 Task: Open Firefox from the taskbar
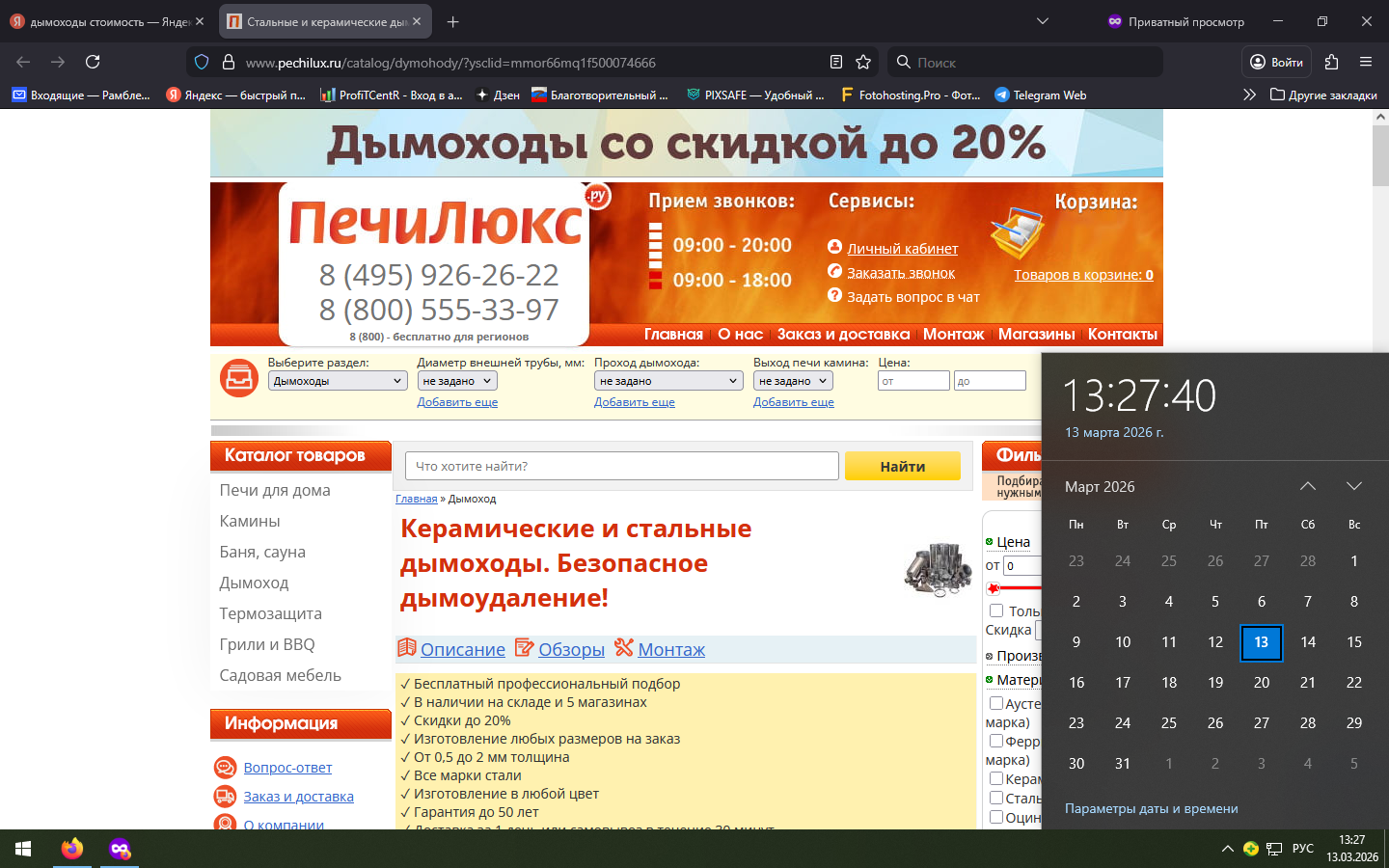point(72,849)
